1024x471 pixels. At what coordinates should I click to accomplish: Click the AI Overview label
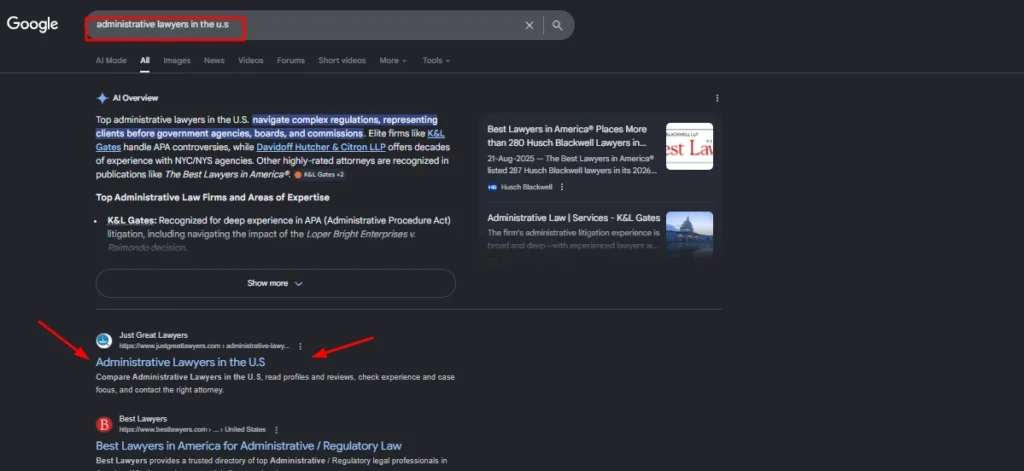pyautogui.click(x=135, y=98)
